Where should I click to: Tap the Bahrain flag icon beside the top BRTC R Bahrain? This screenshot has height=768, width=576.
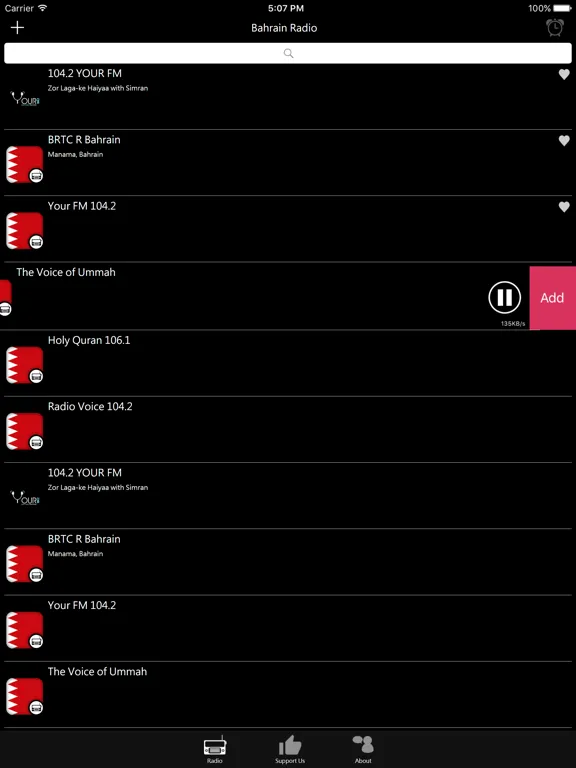[x=24, y=165]
